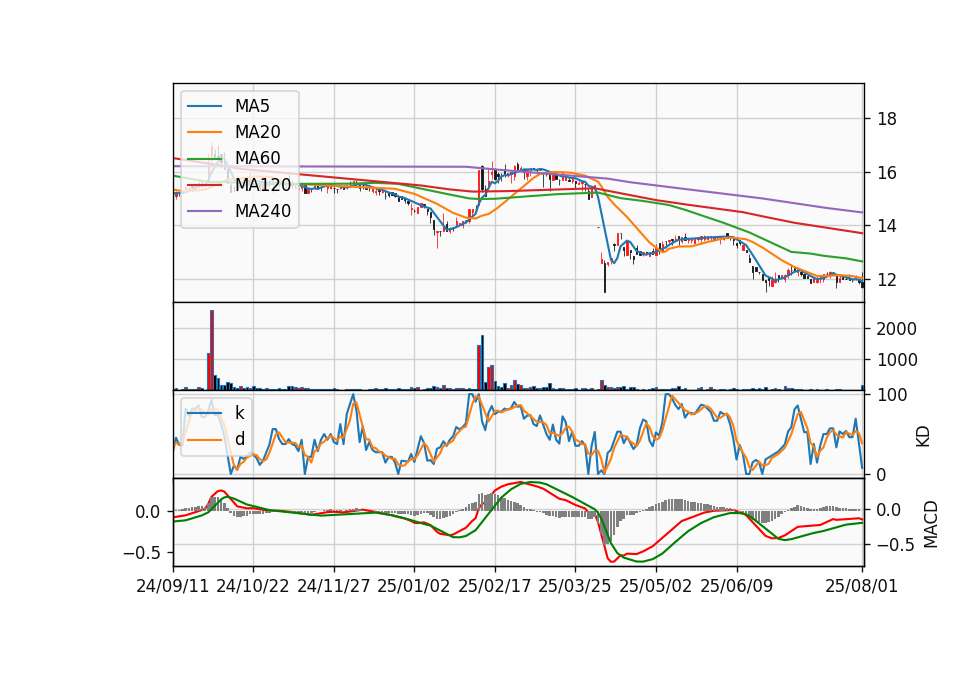
Task: Click the 25/06/09 date label
Action: [x=737, y=586]
